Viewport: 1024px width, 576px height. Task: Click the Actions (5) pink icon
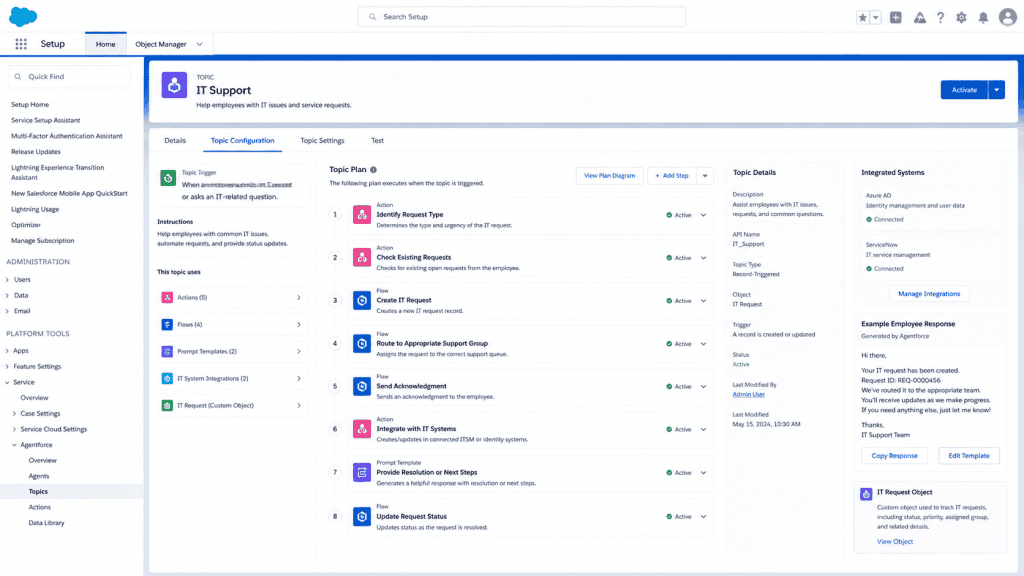point(167,297)
